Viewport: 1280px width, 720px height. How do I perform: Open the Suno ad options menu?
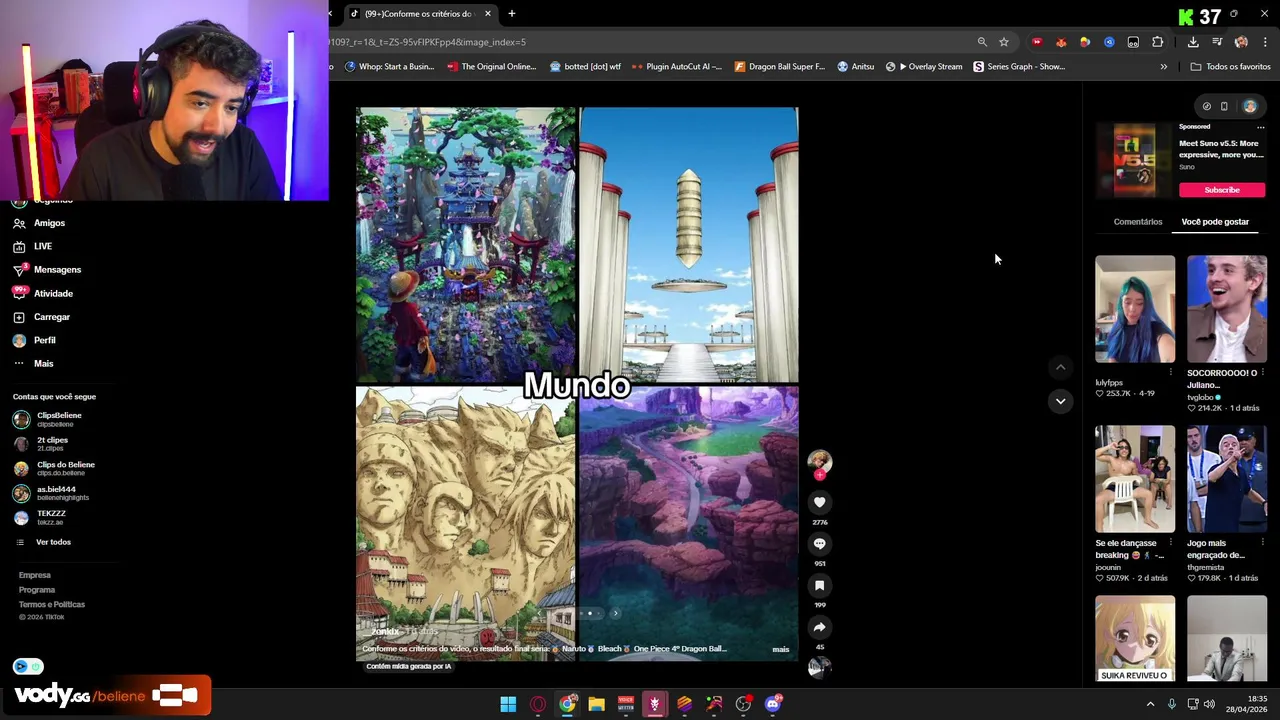(1260, 127)
